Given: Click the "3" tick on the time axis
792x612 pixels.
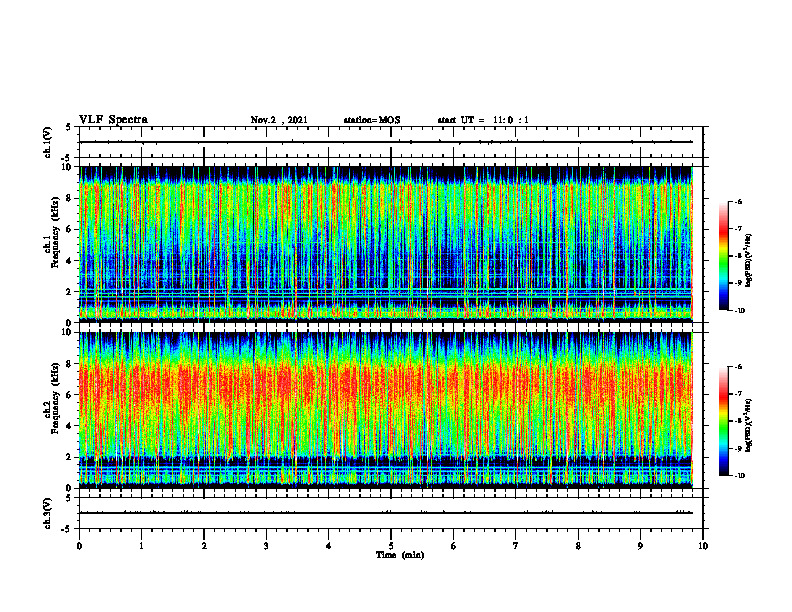Looking at the screenshot, I should [266, 546].
